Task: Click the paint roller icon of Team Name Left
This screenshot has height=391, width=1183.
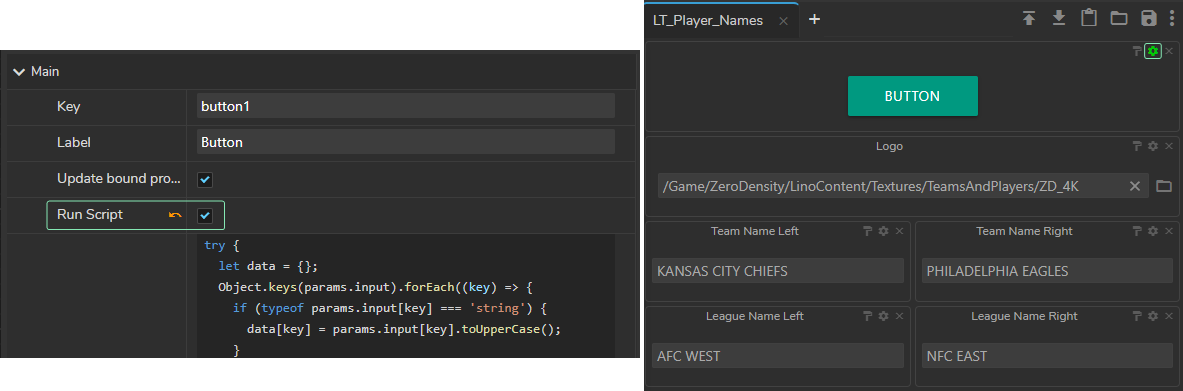Action: 868,231
